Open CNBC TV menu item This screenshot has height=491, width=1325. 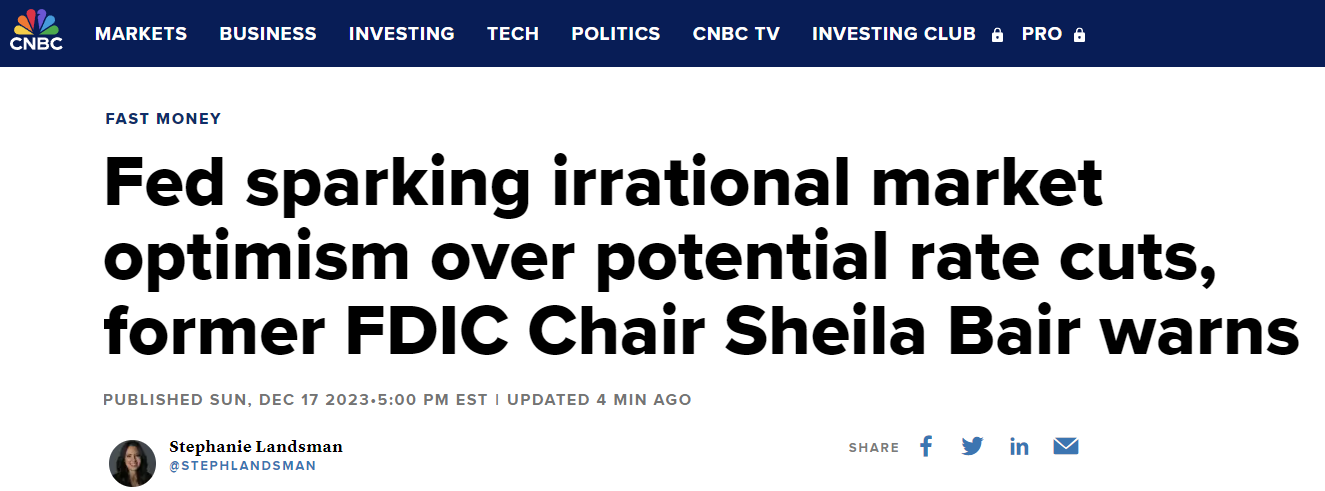click(736, 34)
